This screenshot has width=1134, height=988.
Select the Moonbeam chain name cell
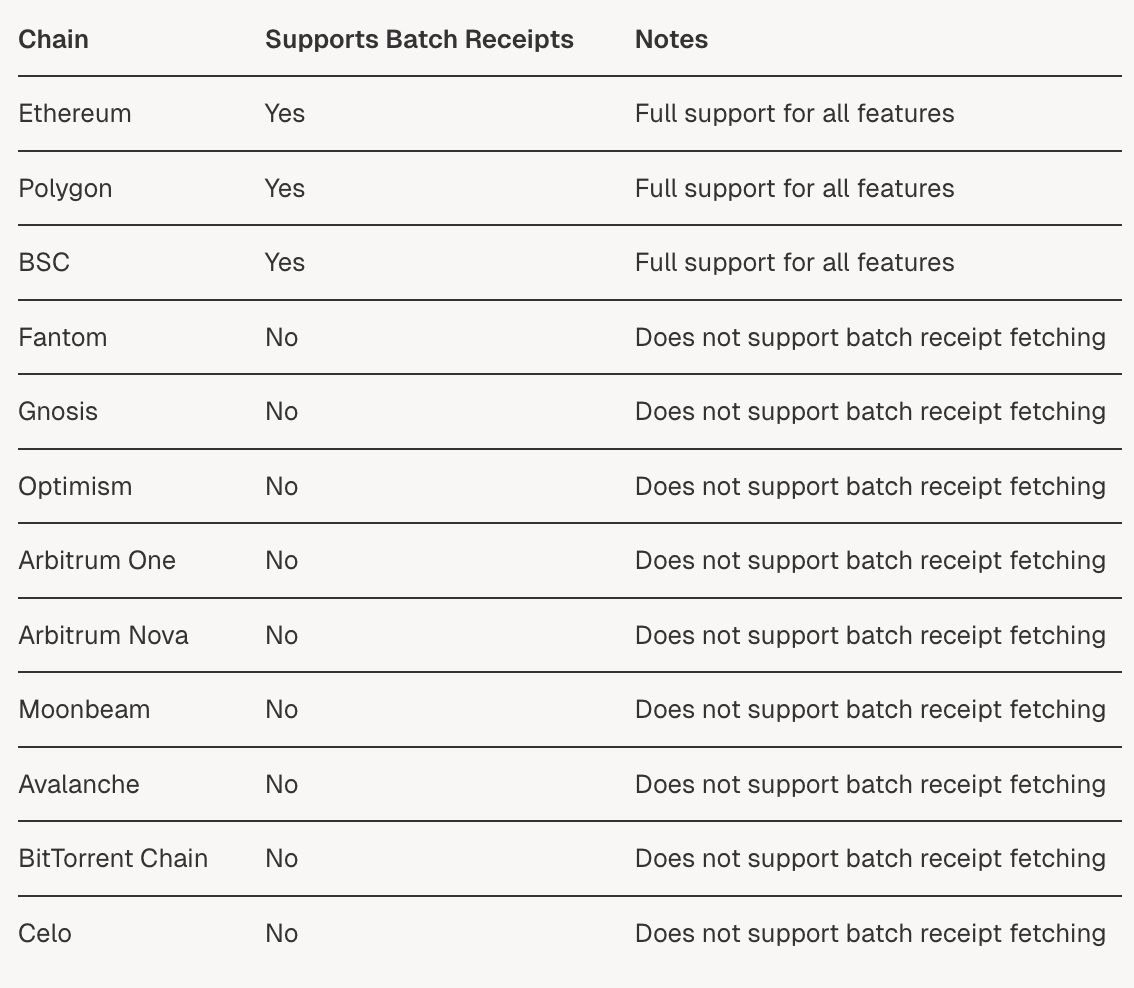[x=84, y=710]
